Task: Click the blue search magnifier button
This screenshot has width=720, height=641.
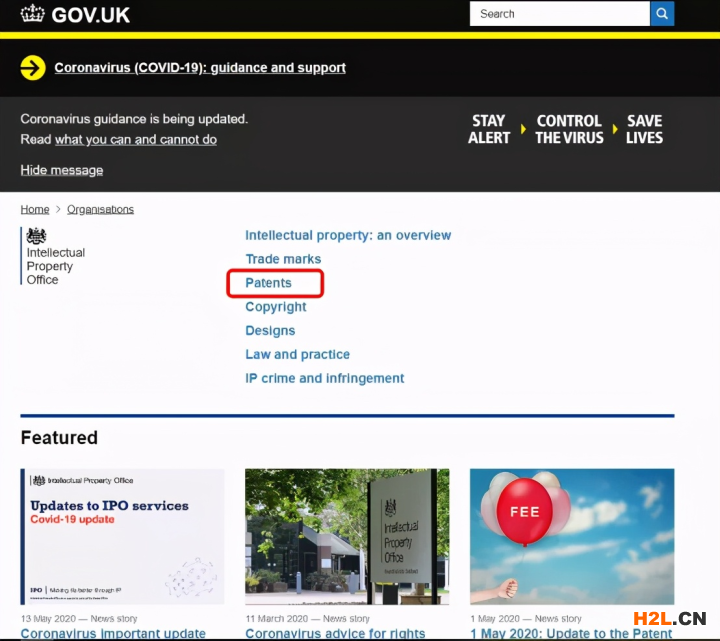Action: coord(662,14)
